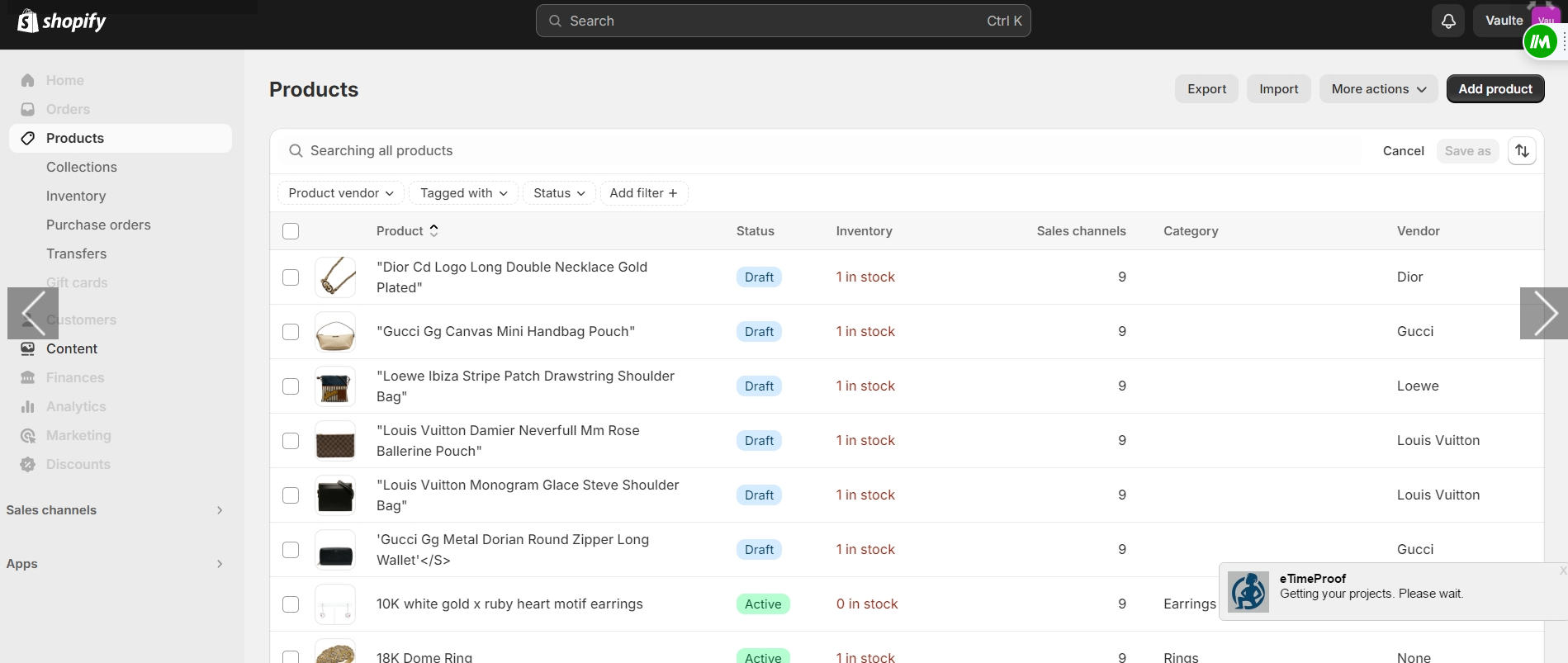Click the Product column sort arrows
1568x663 pixels.
point(434,230)
